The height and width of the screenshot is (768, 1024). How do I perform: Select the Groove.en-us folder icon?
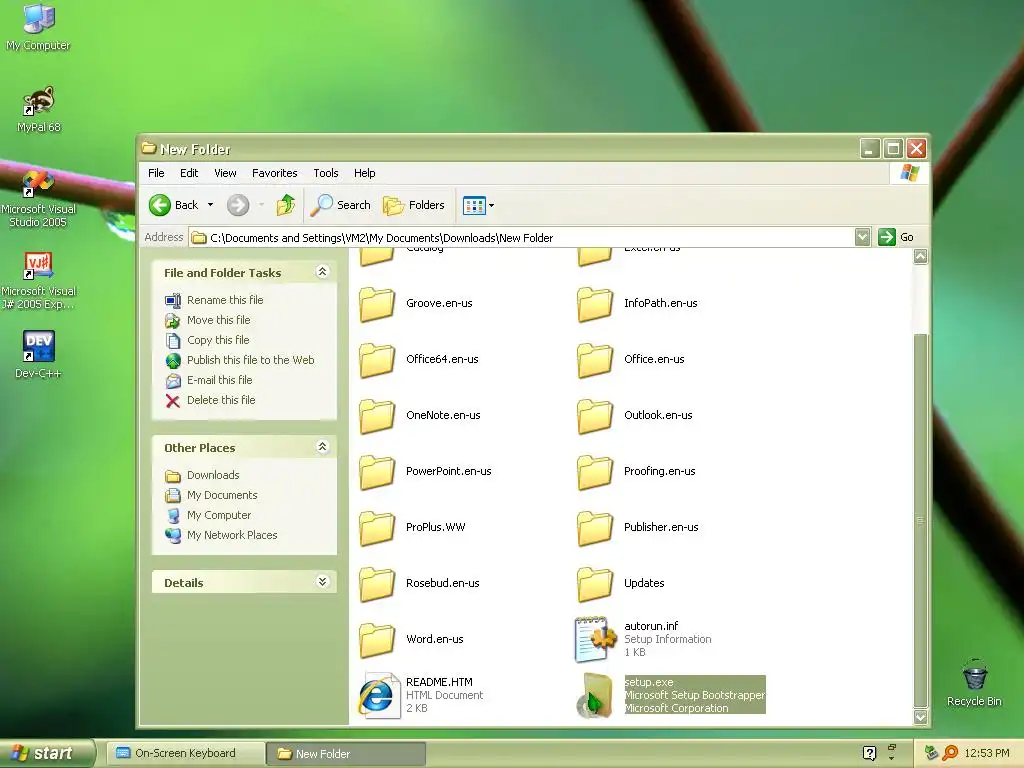pyautogui.click(x=377, y=304)
